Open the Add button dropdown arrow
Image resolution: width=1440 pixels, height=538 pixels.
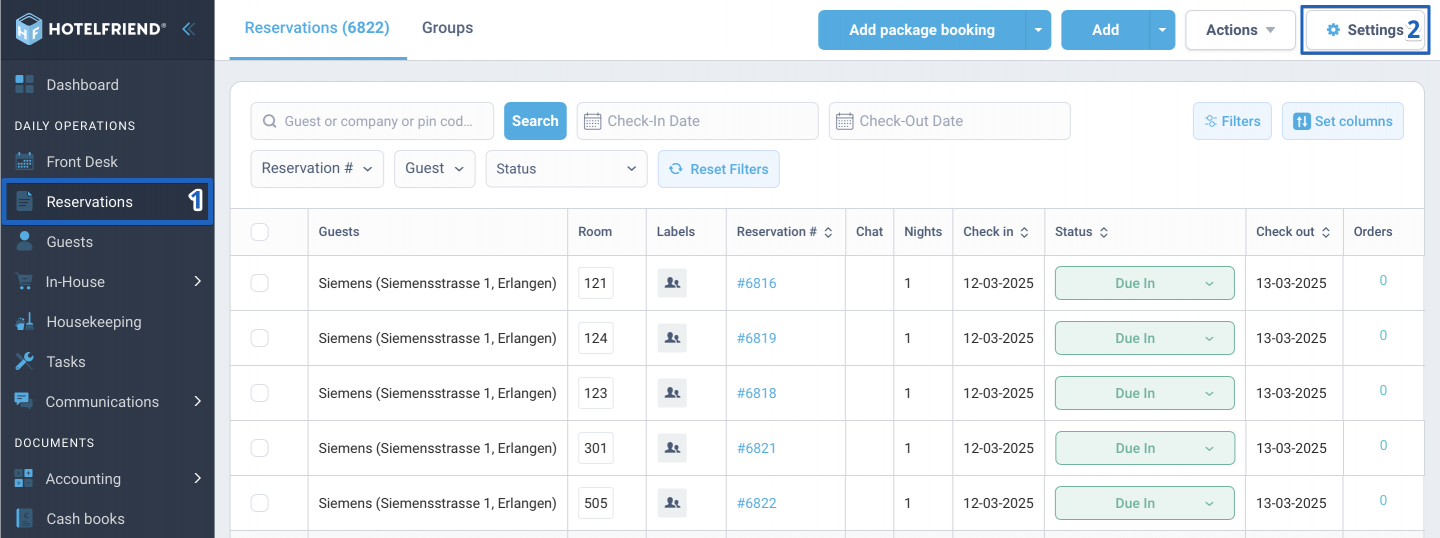pos(1162,30)
